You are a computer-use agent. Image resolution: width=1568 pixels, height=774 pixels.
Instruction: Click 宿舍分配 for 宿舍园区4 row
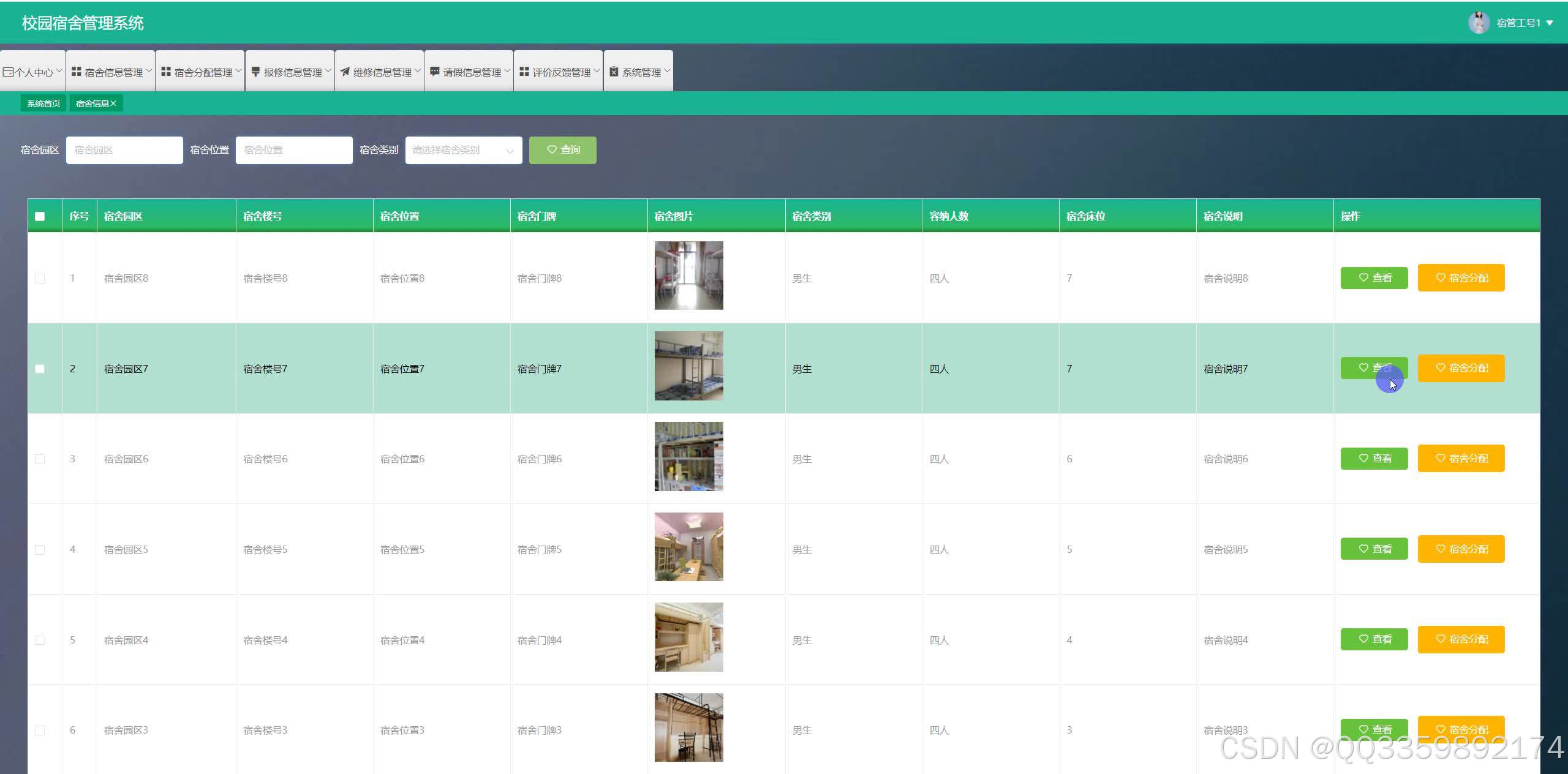click(x=1461, y=639)
